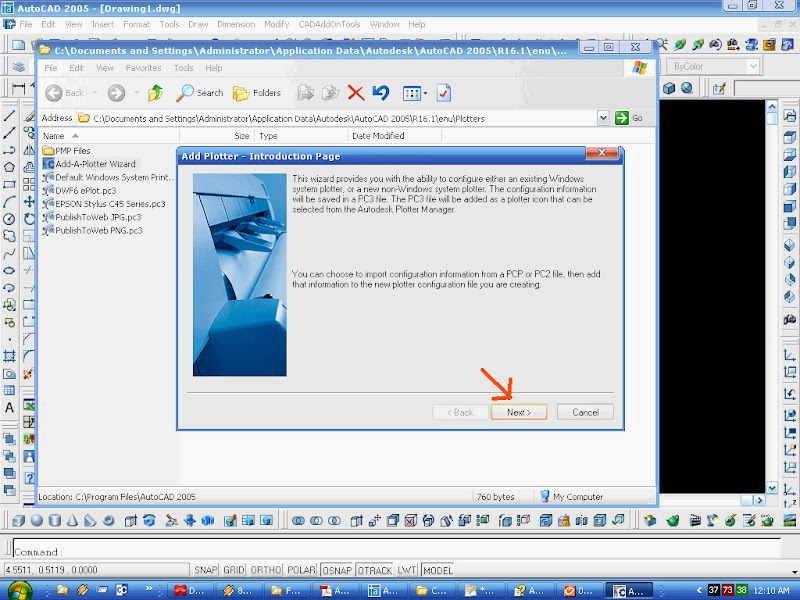
Task: Select PublishToWeb JPG.pc3 file
Action: [92, 217]
